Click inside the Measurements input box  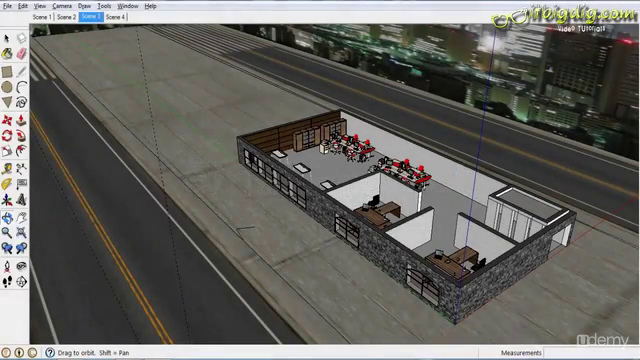coord(591,353)
